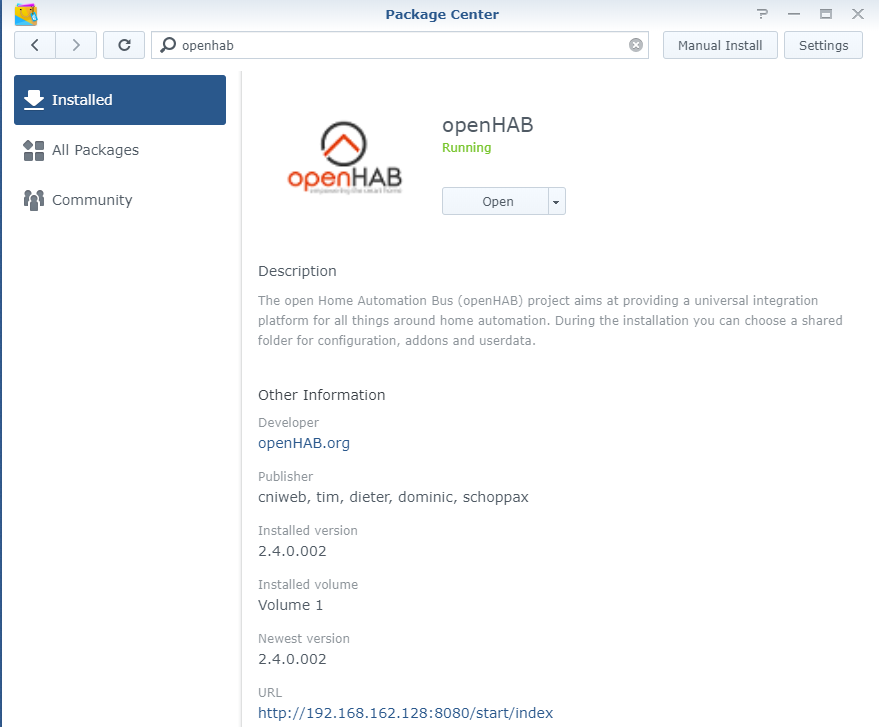Click the Installed download icon

[34, 100]
